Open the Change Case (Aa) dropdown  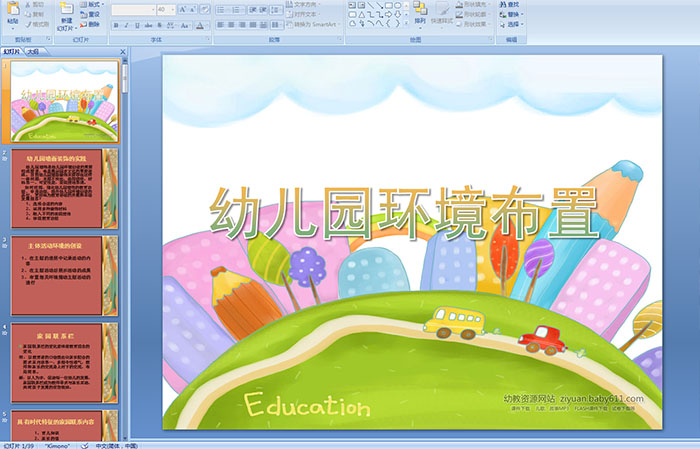tap(185, 25)
